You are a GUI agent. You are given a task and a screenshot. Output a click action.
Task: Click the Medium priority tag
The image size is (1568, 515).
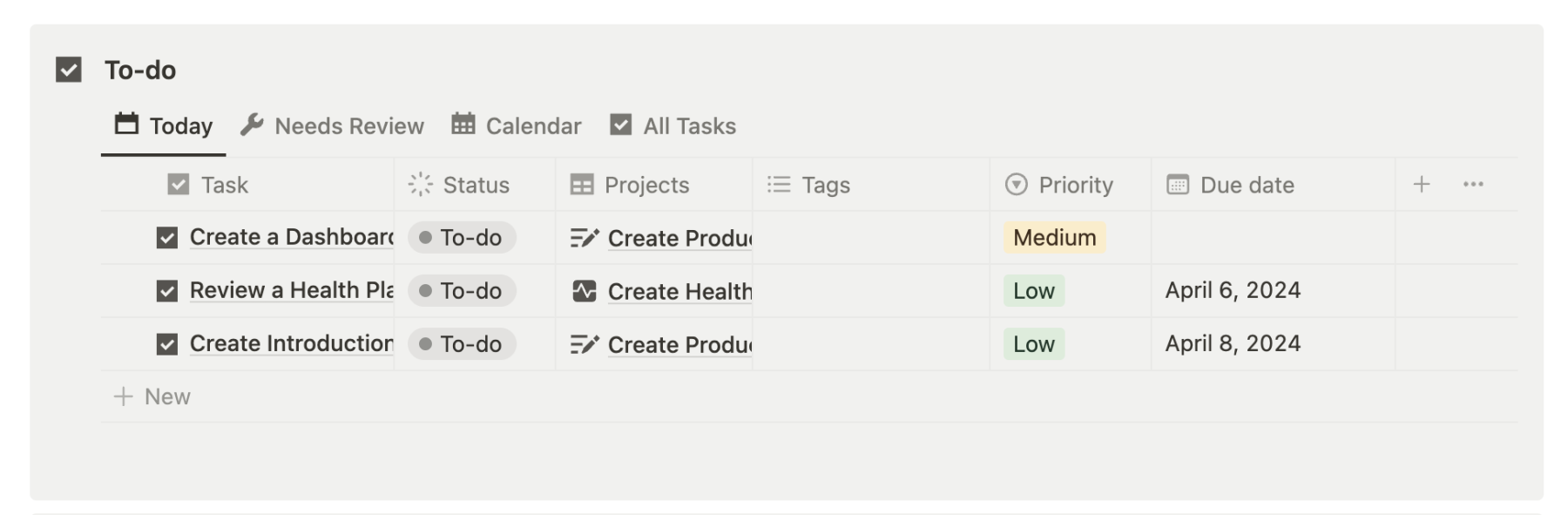[x=1054, y=238]
